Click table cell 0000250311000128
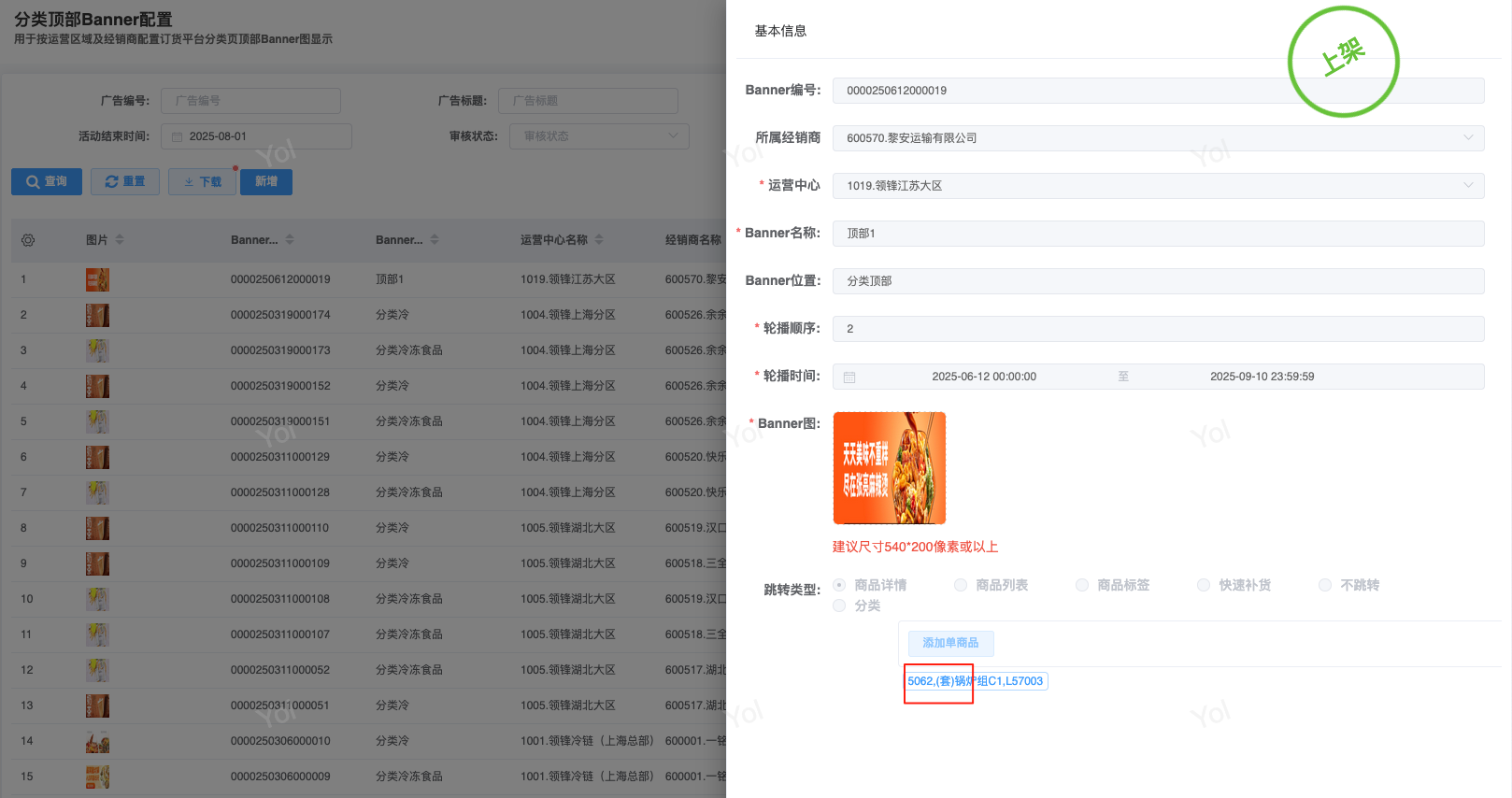 (280, 492)
